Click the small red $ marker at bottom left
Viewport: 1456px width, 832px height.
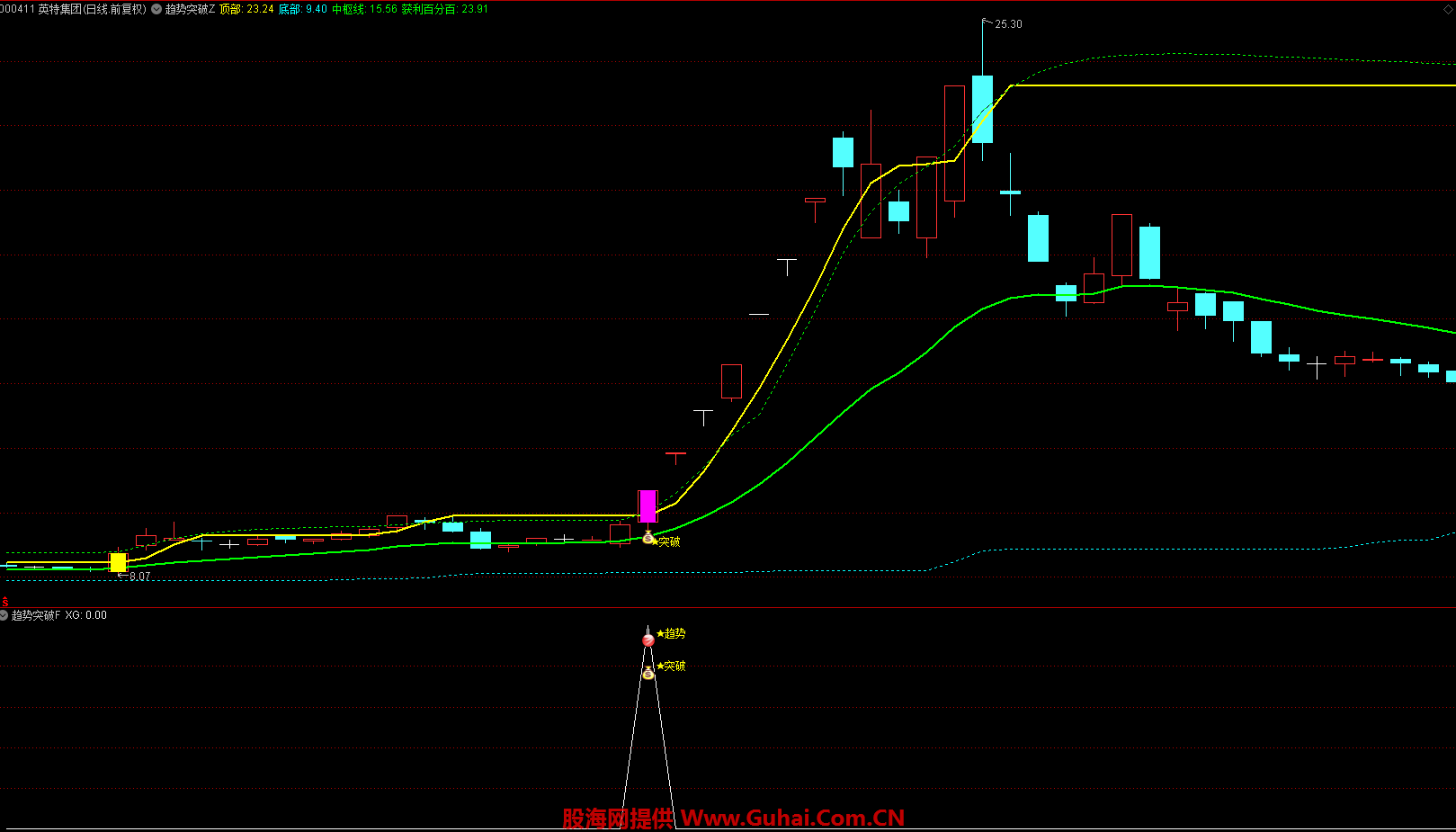point(4,601)
